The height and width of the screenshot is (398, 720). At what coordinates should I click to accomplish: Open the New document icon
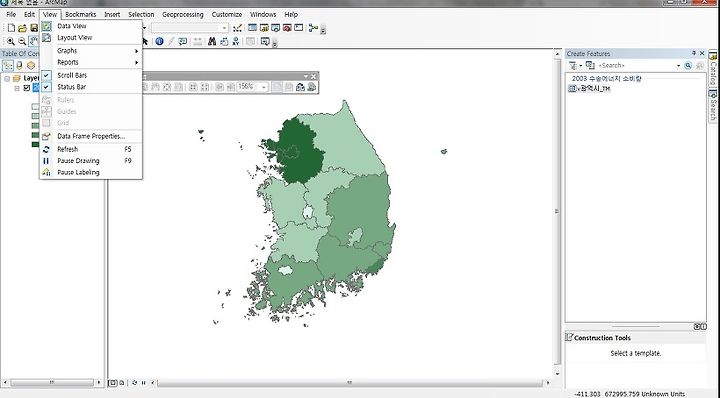[x=11, y=28]
